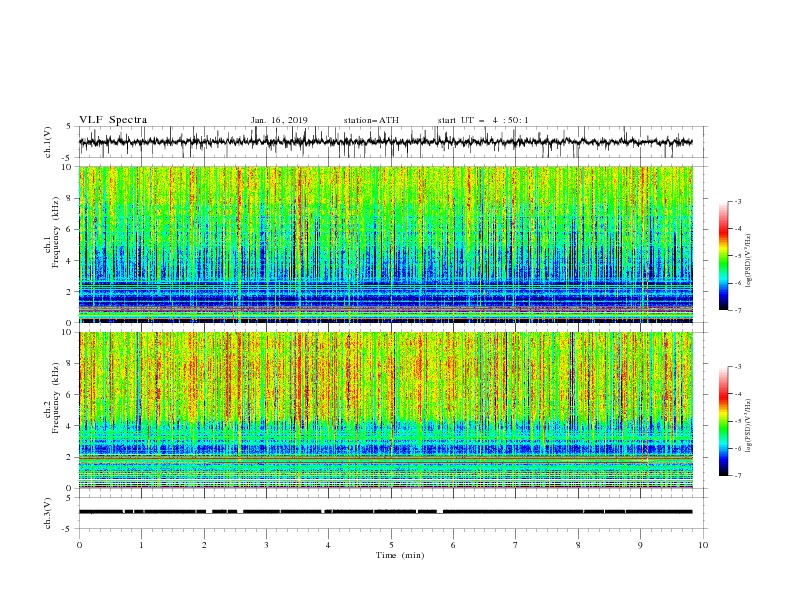The image size is (792, 612).
Task: Click the "-5" lower tick on the ch.3(V) axis
Action: point(68,529)
